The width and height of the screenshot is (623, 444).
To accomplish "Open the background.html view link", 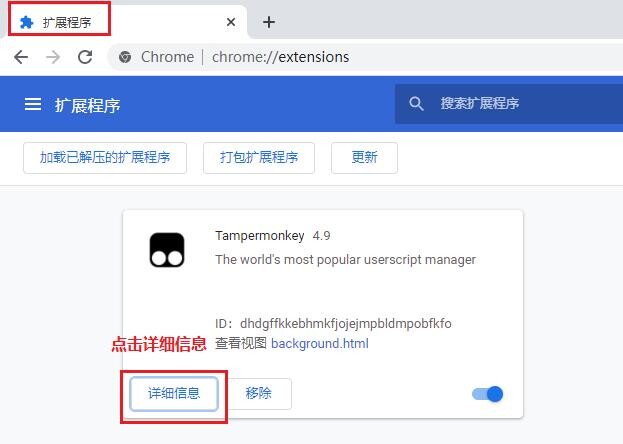I will pos(319,344).
